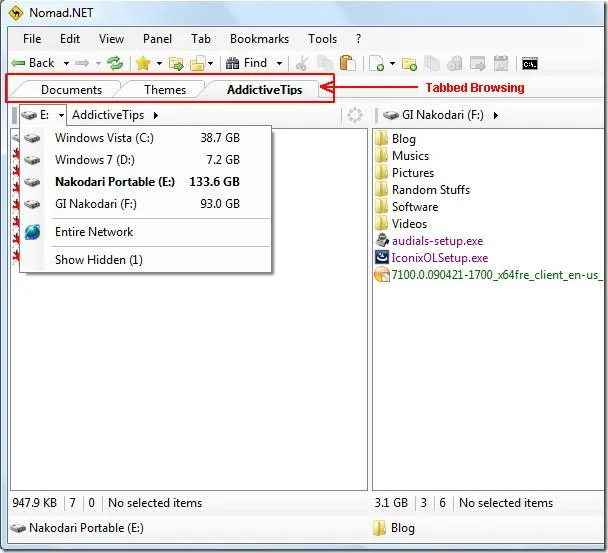
Task: Click the New Folder icon
Action: coord(409,64)
